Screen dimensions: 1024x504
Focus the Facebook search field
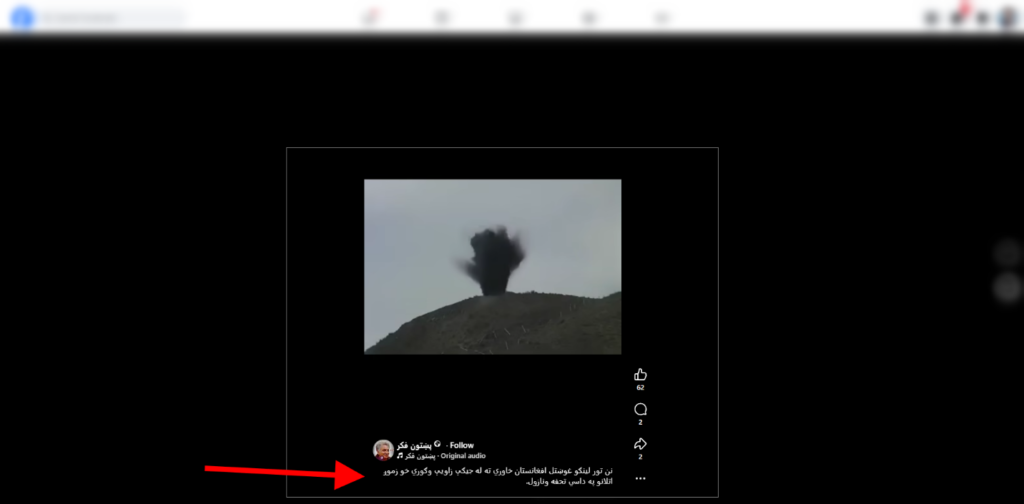(x=110, y=18)
